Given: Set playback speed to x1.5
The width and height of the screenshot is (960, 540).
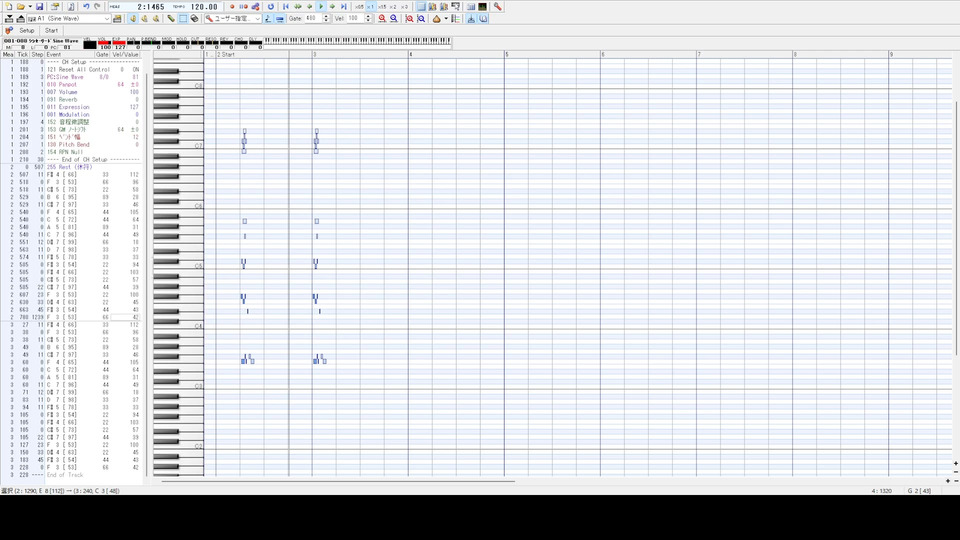Looking at the screenshot, I should point(381,7).
